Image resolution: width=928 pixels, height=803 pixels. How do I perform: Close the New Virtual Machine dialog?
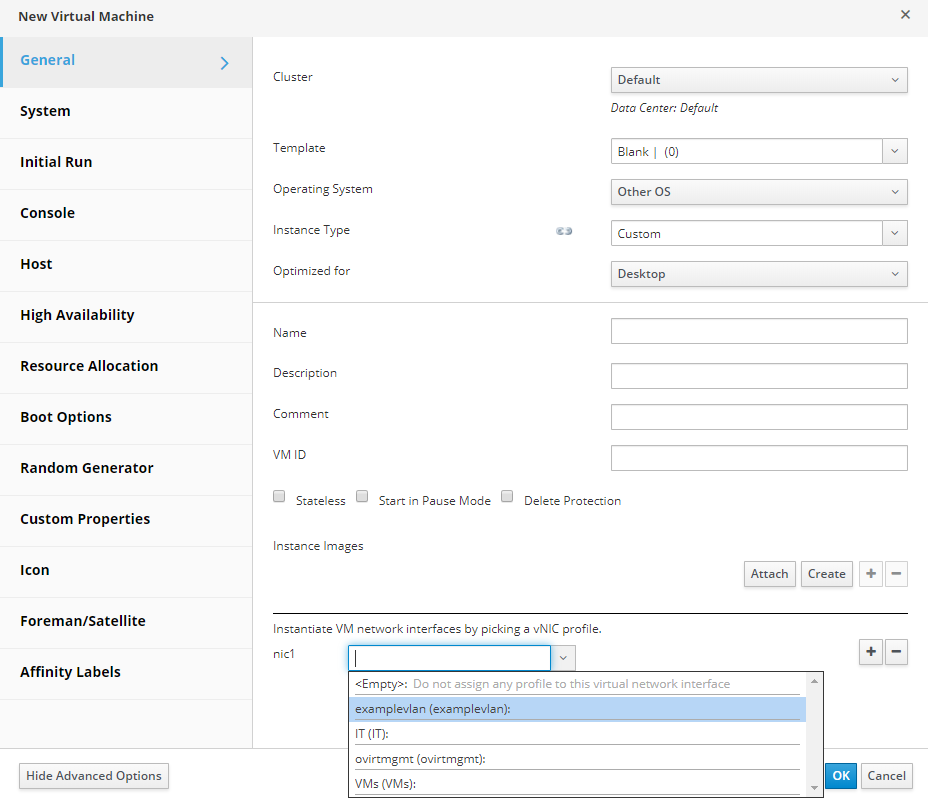pyautogui.click(x=905, y=15)
